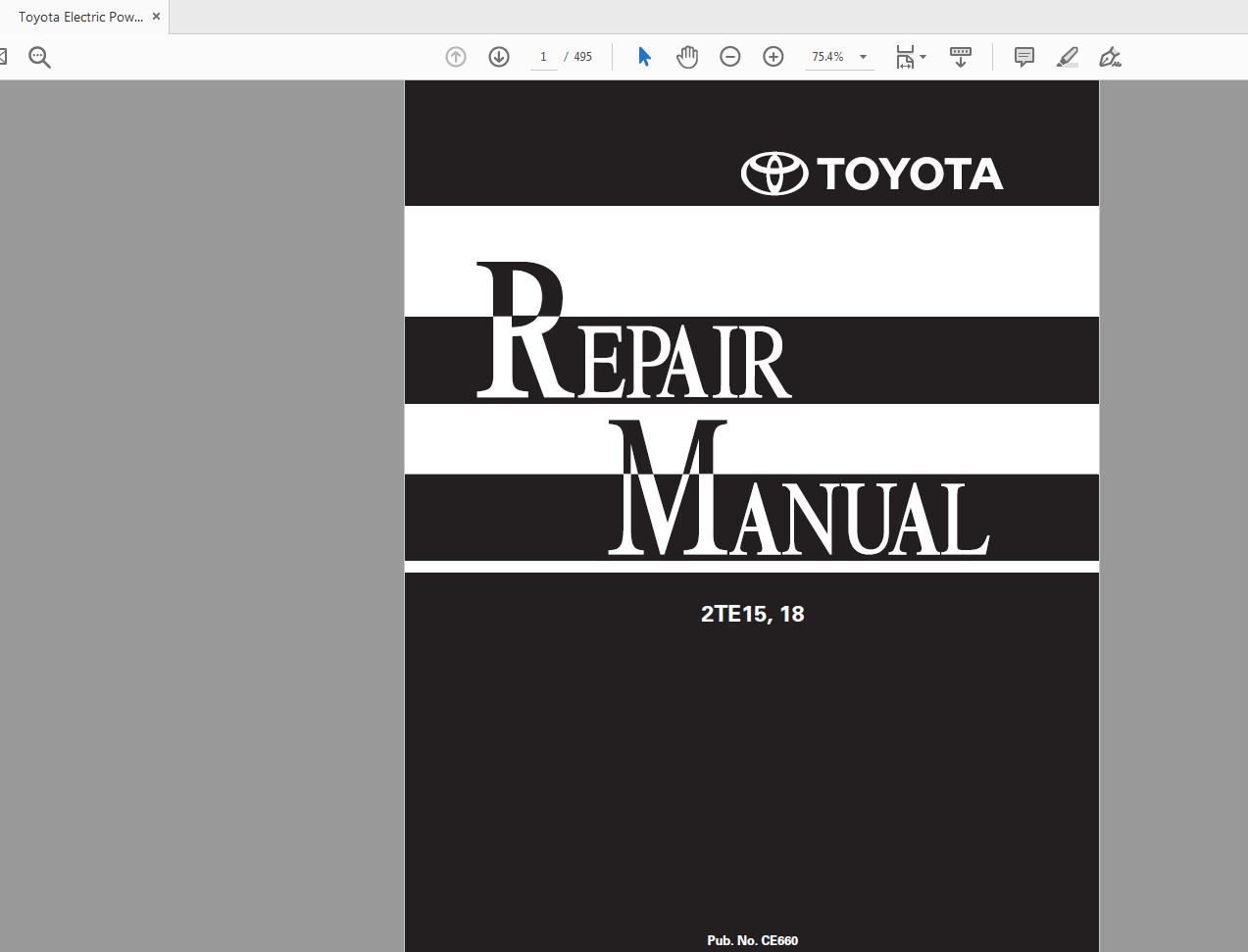Edit the current page number field
Image resolution: width=1248 pixels, height=952 pixels.
click(543, 57)
